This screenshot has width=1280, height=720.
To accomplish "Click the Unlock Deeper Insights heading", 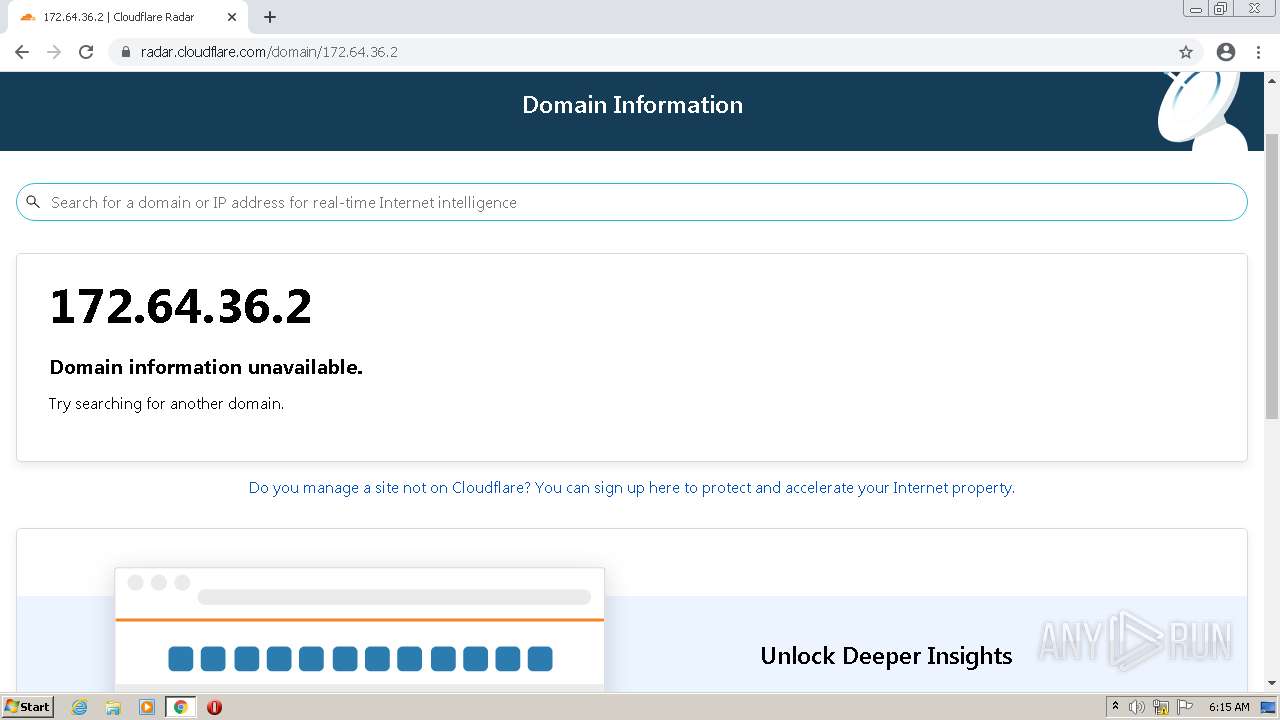I will pos(886,656).
